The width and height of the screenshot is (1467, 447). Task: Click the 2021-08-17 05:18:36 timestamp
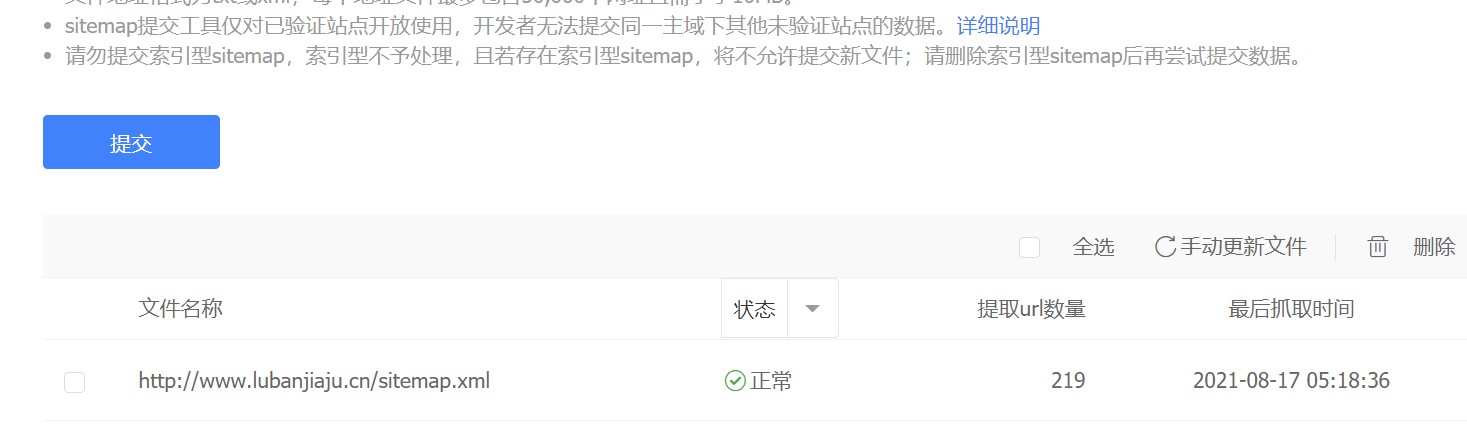tap(1291, 381)
